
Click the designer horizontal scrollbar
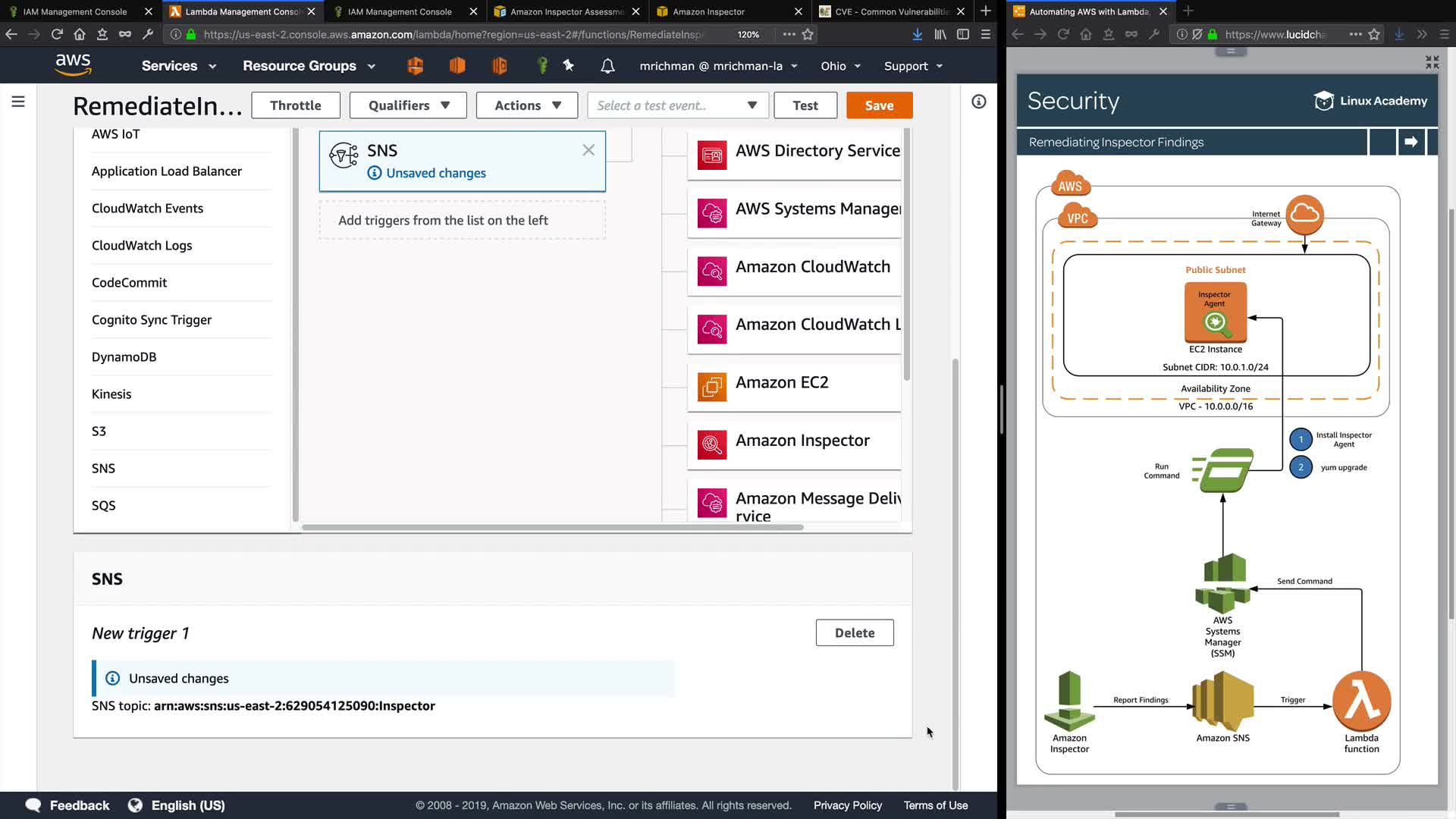(552, 527)
